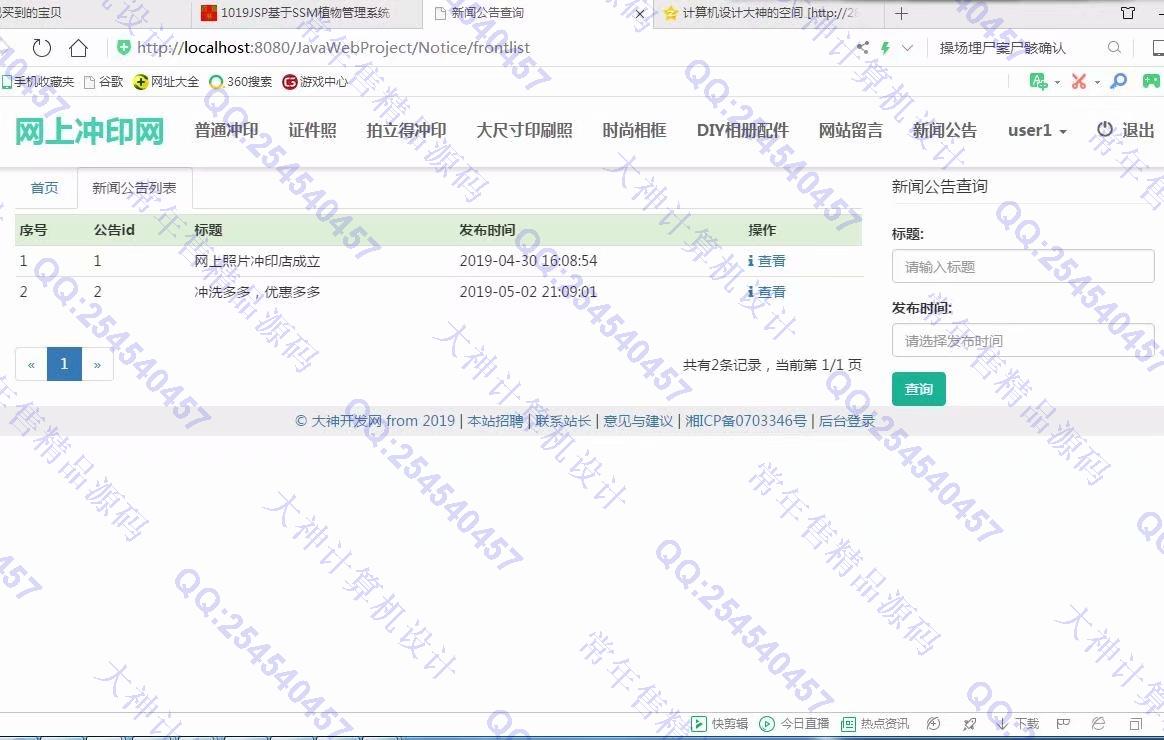Click the search box showing 操场埋尸案尸骸确认
Viewport: 1164px width, 740px height.
point(1002,48)
